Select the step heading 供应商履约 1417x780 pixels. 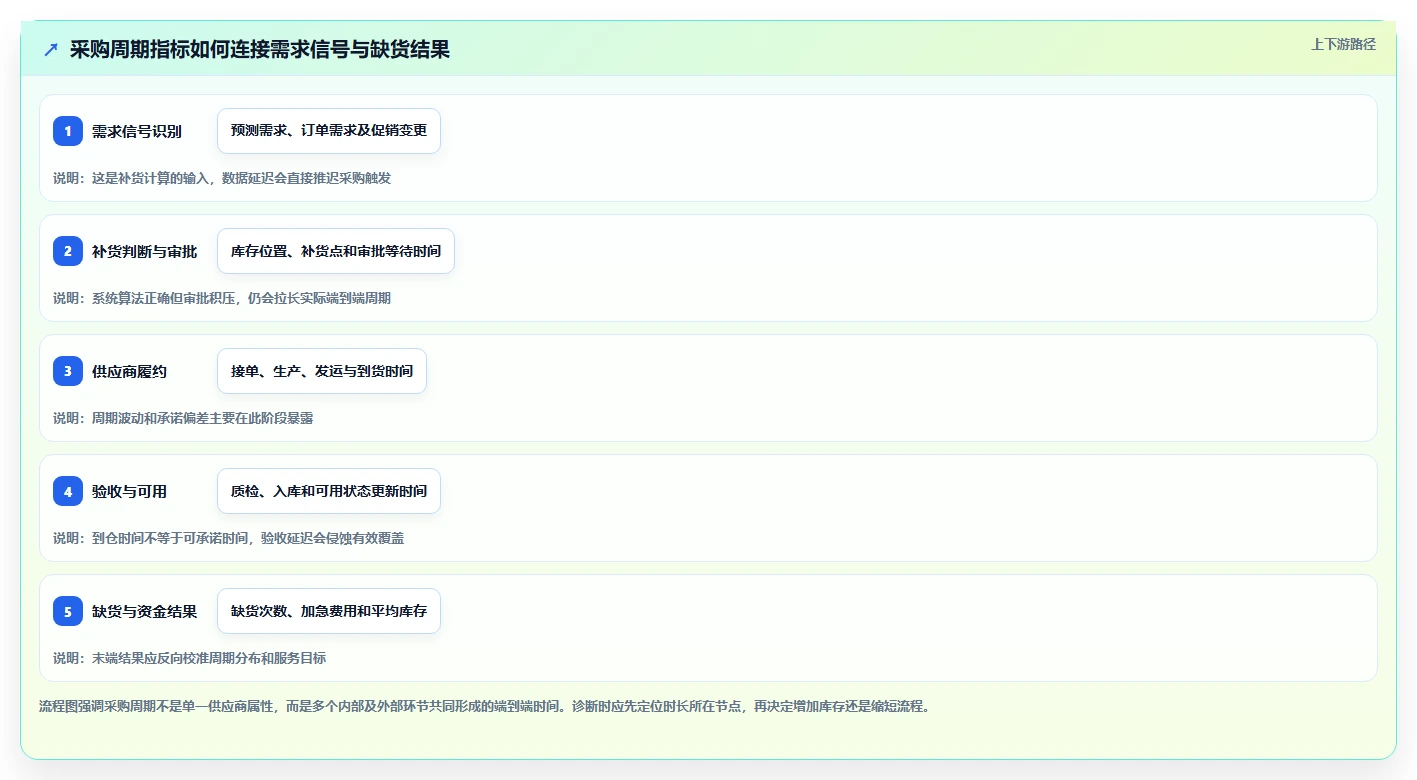point(130,371)
